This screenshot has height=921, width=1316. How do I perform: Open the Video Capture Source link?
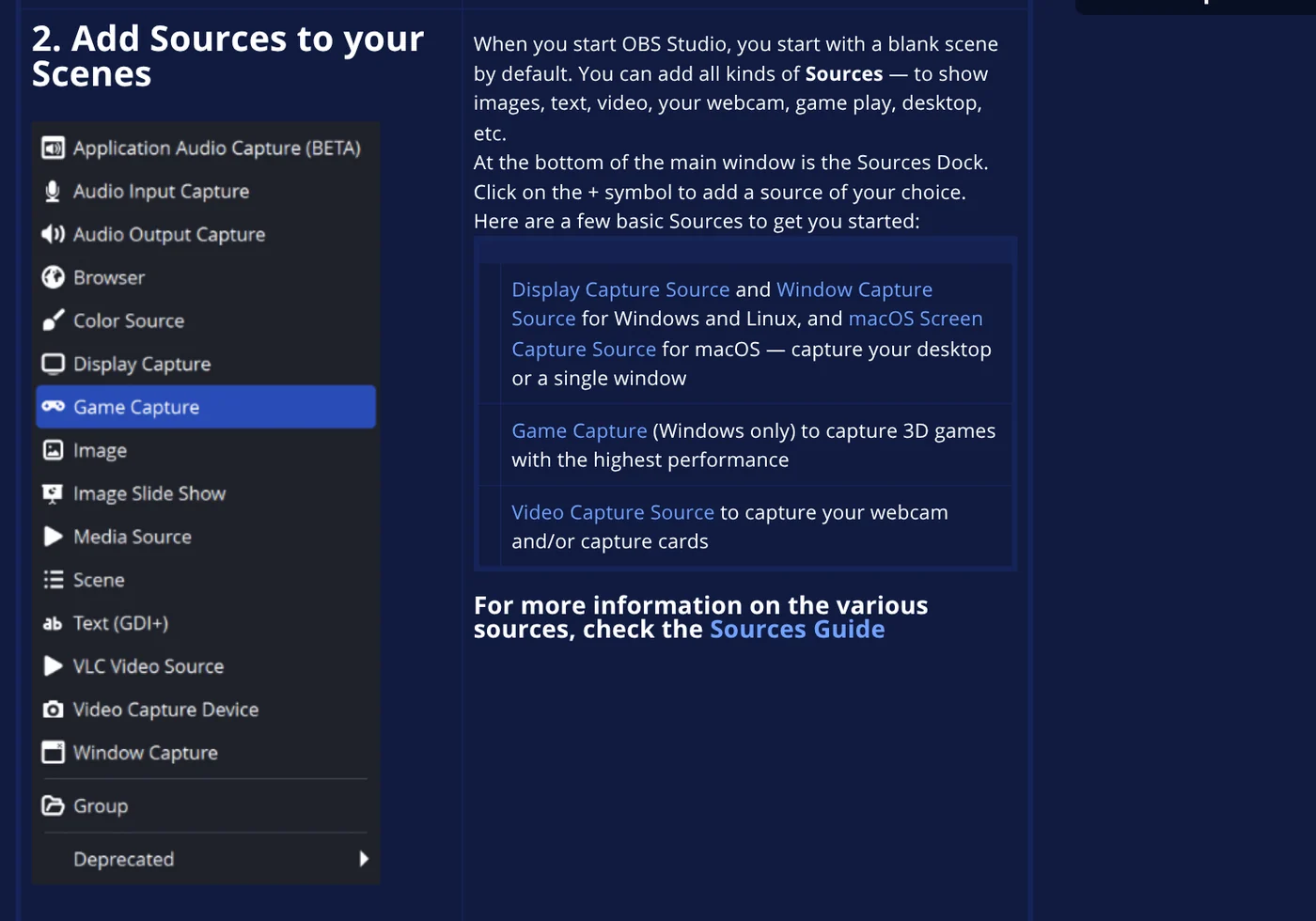(613, 512)
